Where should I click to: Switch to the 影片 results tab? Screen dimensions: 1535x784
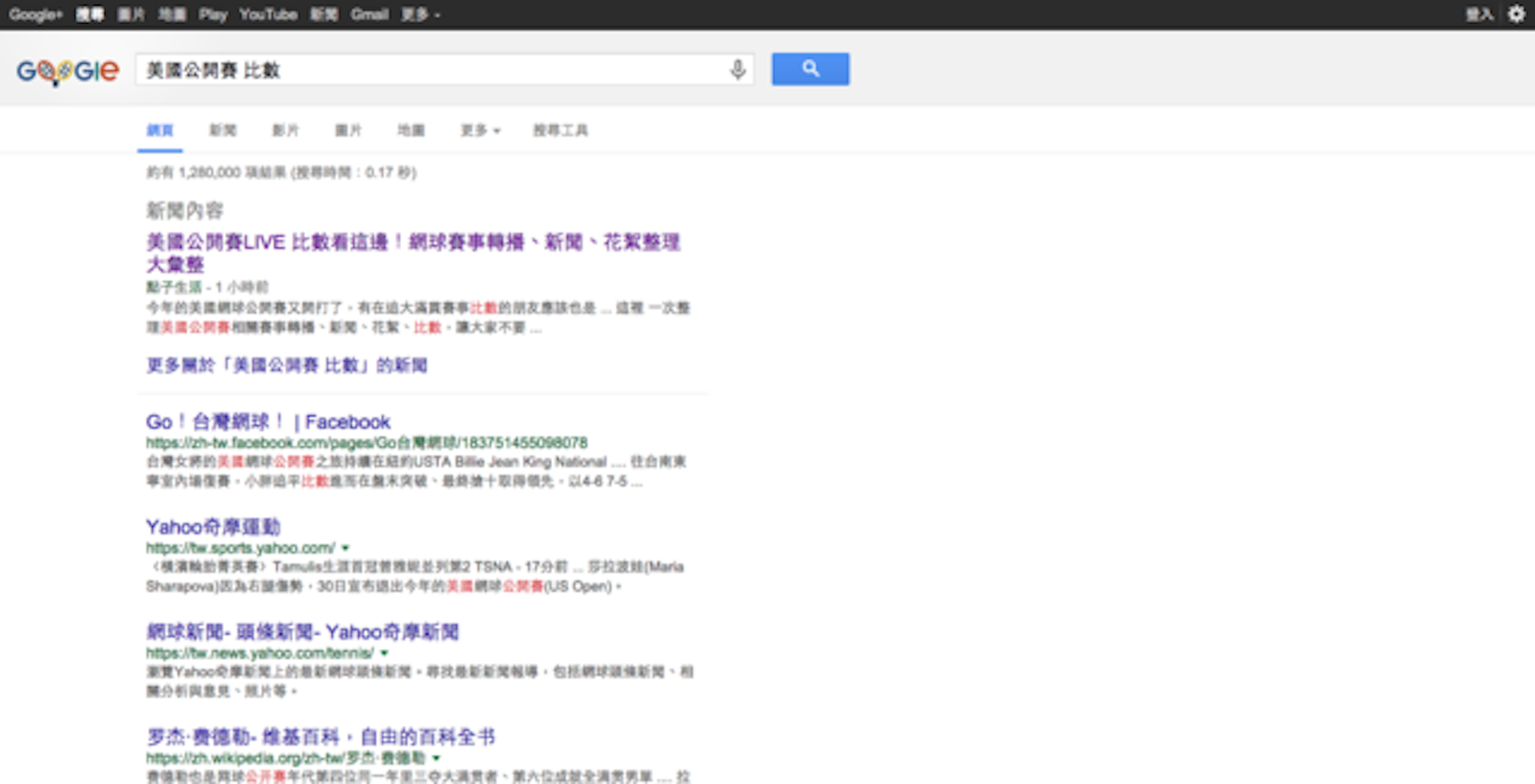[x=285, y=130]
